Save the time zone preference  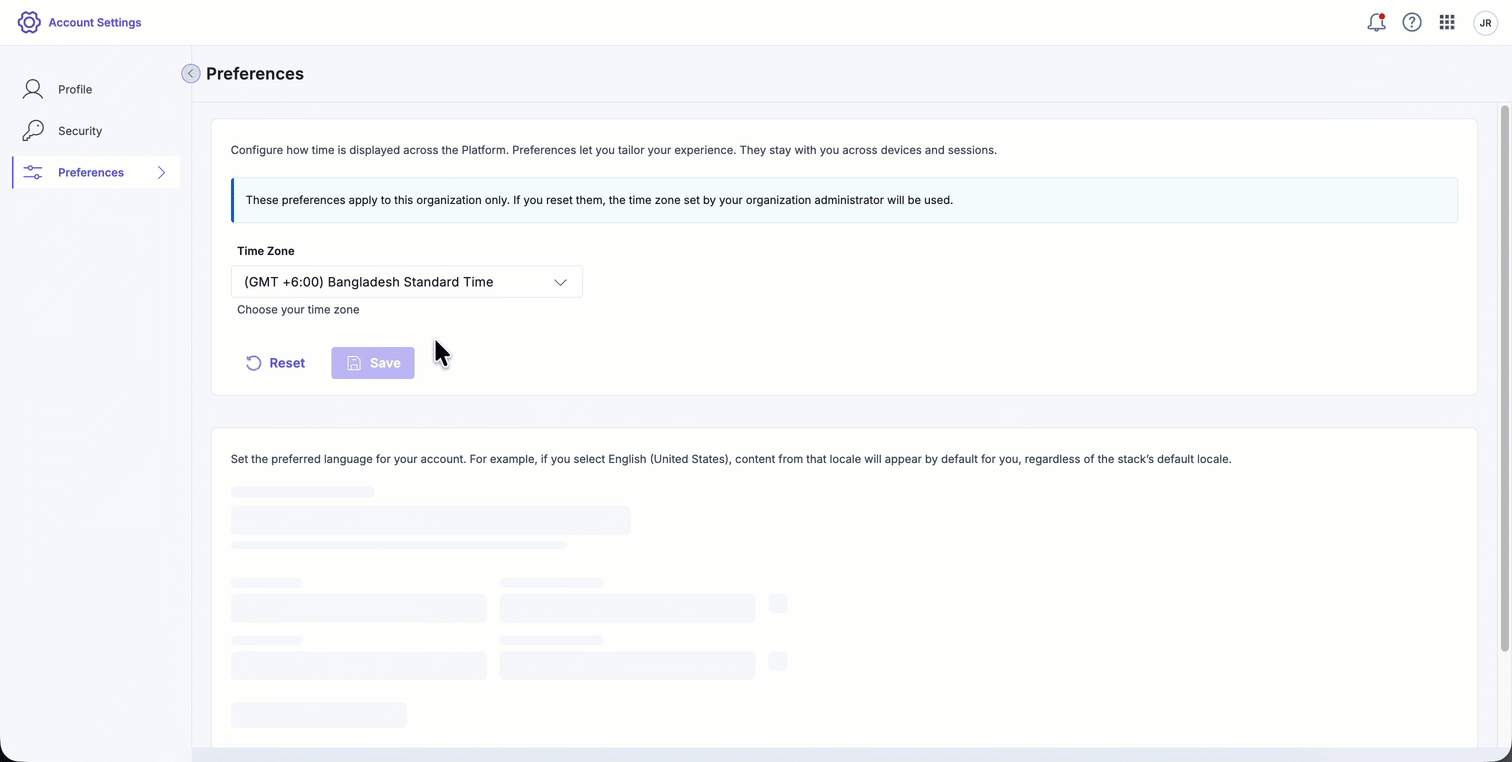point(373,363)
